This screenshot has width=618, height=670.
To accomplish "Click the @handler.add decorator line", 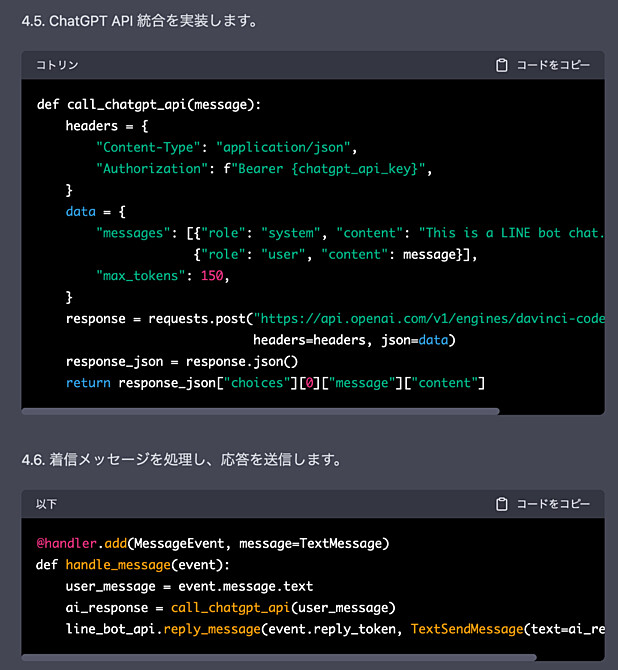I will pos(213,544).
